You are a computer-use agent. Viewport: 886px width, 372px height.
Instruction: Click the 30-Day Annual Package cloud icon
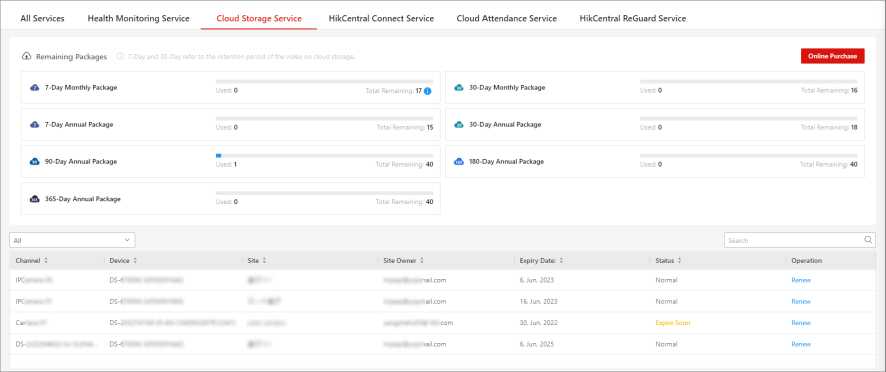tap(459, 124)
